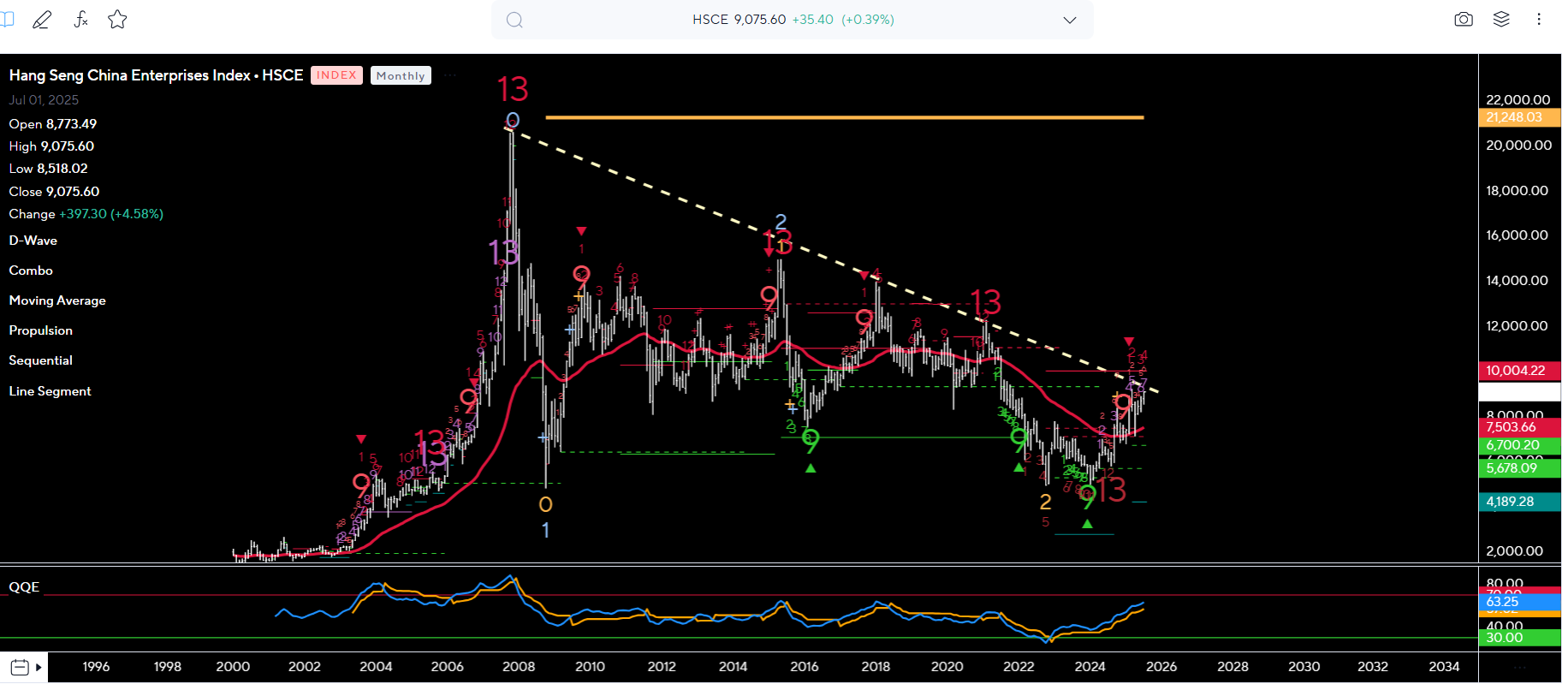
Task: Add HSCE to favorites with star icon
Action: tap(118, 20)
